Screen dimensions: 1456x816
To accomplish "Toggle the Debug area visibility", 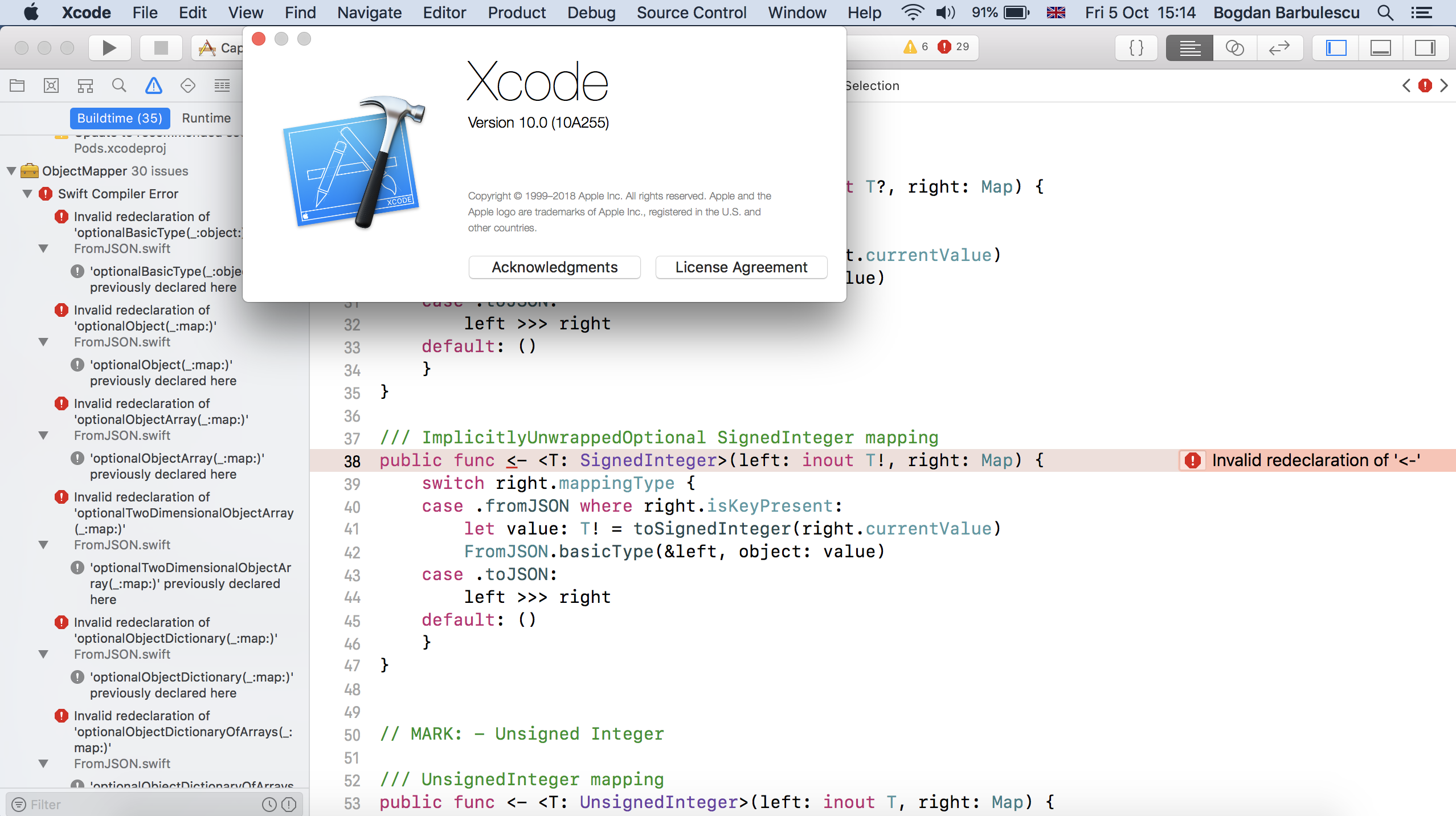I will click(1380, 48).
